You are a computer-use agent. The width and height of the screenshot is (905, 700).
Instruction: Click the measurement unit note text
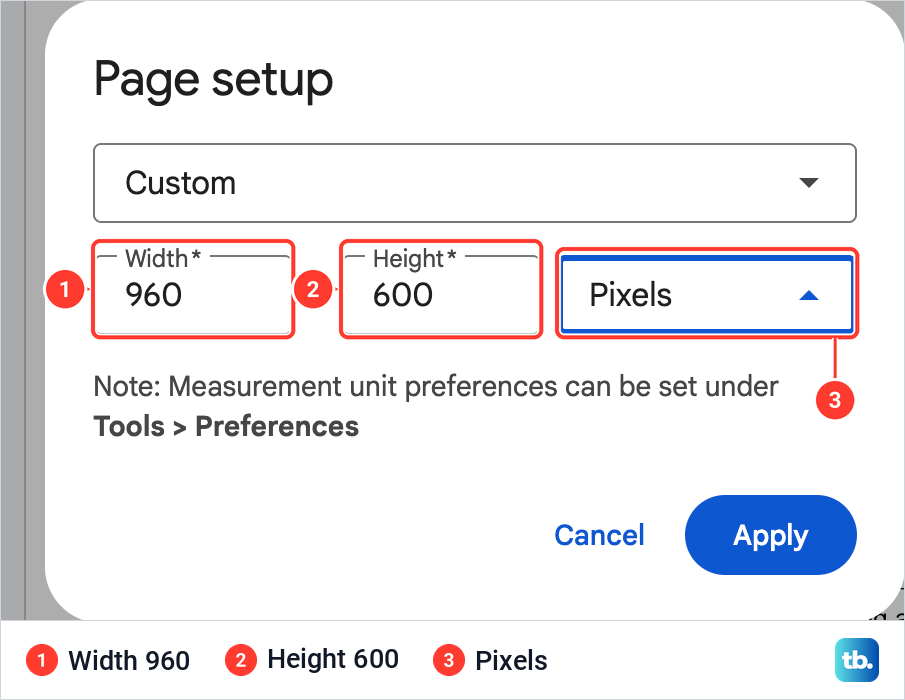click(x=436, y=406)
